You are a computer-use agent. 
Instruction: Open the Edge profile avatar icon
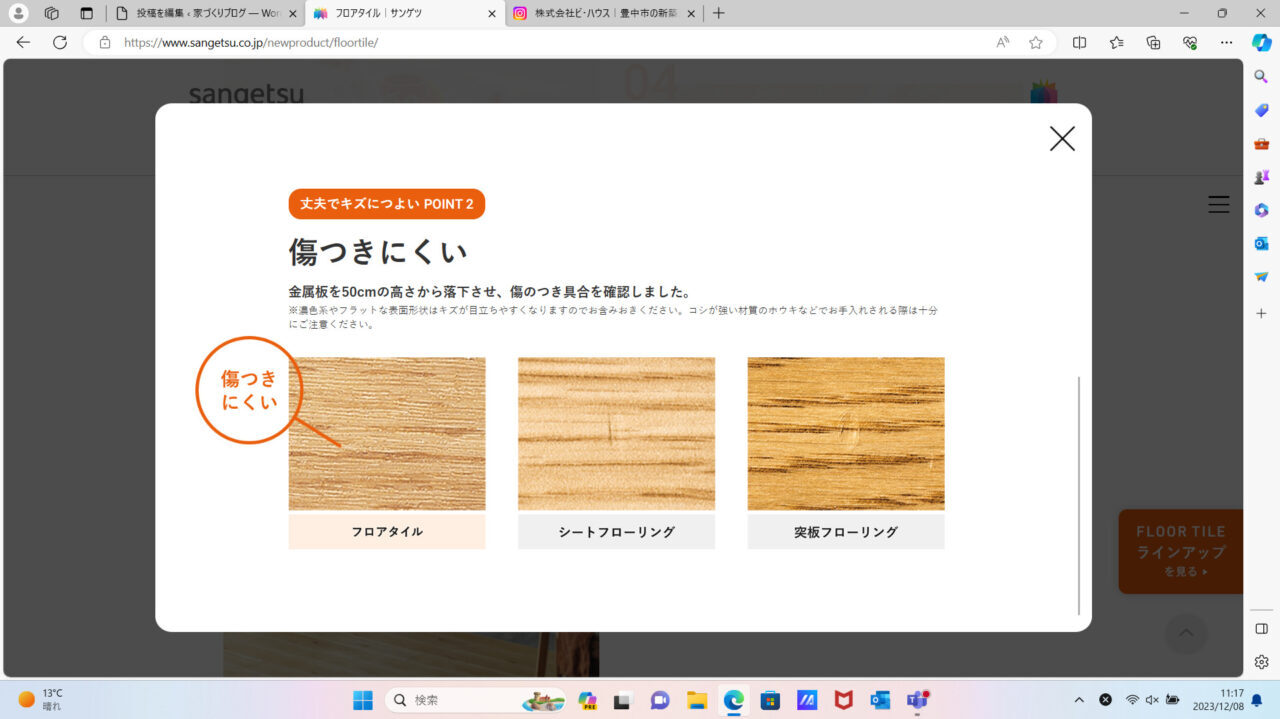18,13
